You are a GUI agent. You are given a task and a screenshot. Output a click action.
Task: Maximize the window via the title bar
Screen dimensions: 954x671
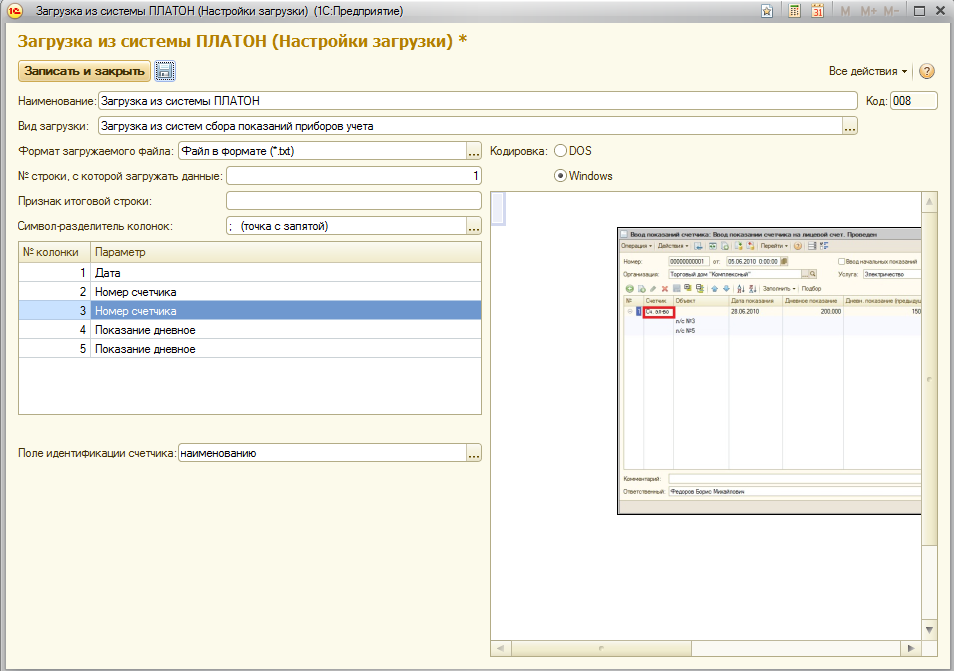click(x=919, y=11)
